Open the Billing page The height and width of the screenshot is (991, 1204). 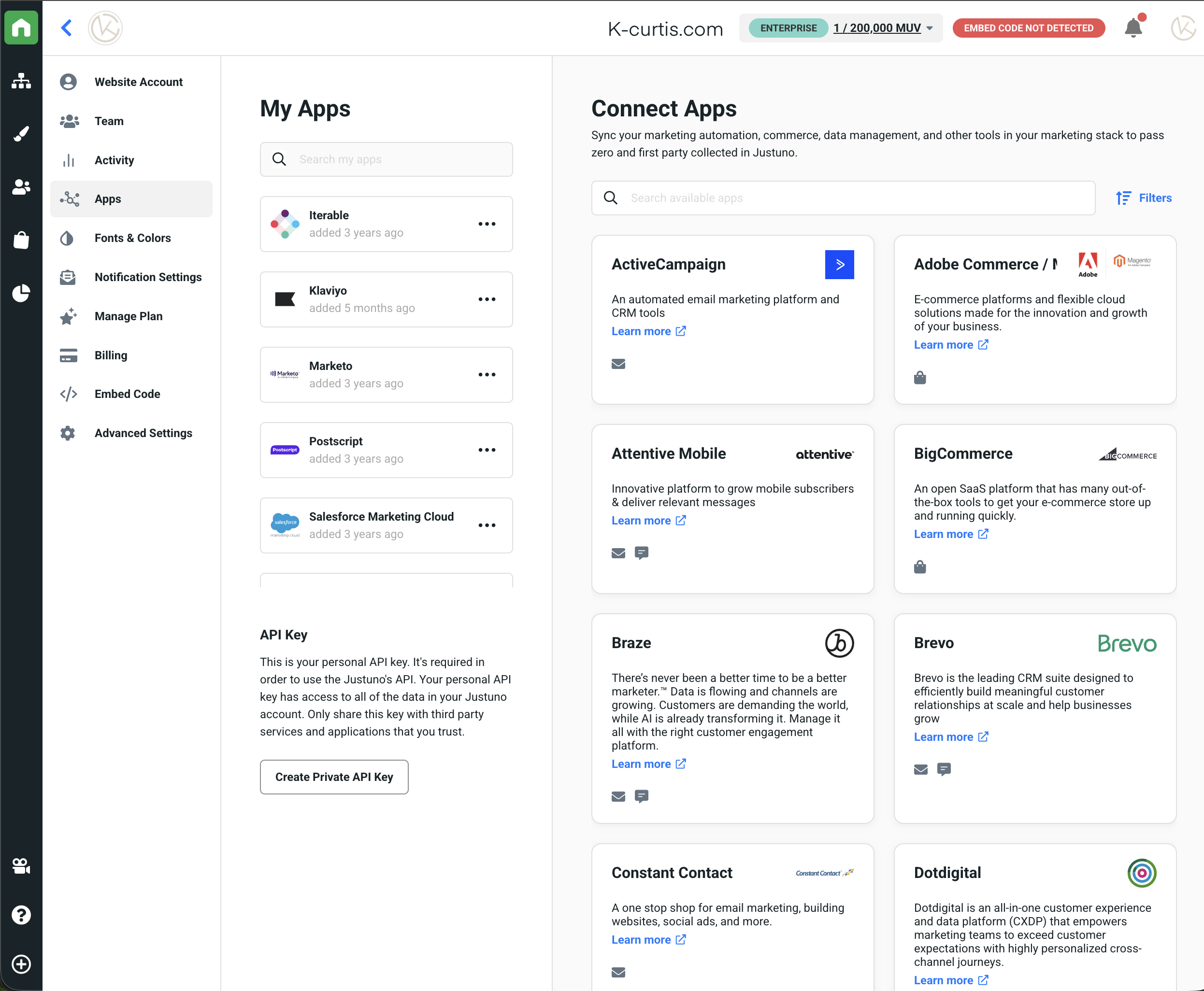(x=131, y=355)
